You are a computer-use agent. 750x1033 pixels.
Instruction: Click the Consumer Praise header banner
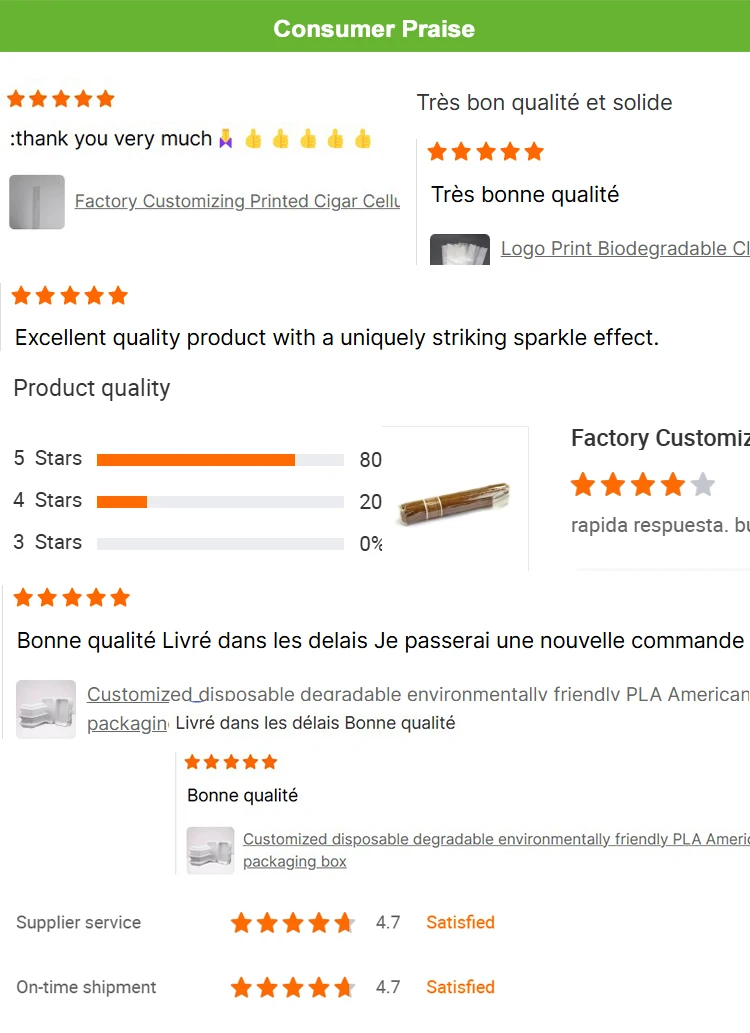(x=375, y=28)
